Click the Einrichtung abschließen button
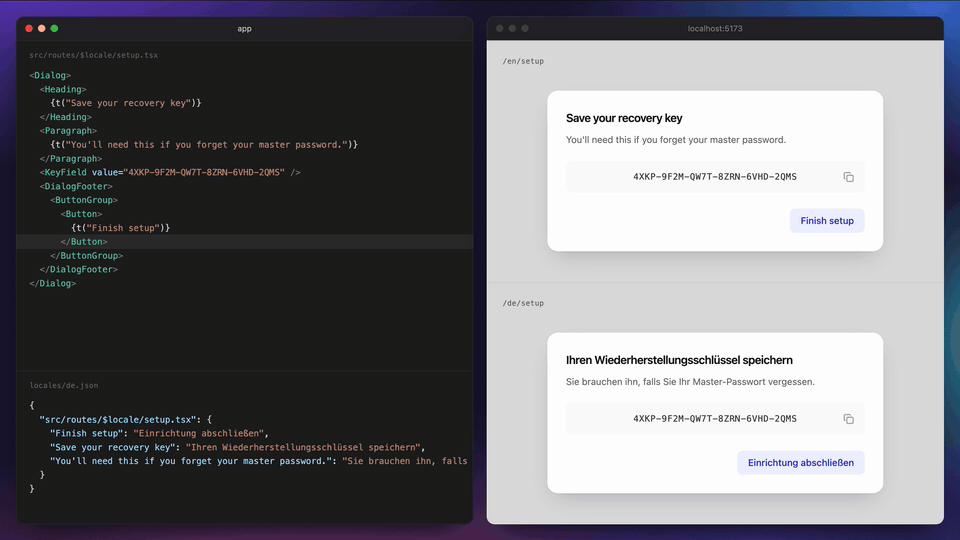960x540 pixels. tap(800, 462)
